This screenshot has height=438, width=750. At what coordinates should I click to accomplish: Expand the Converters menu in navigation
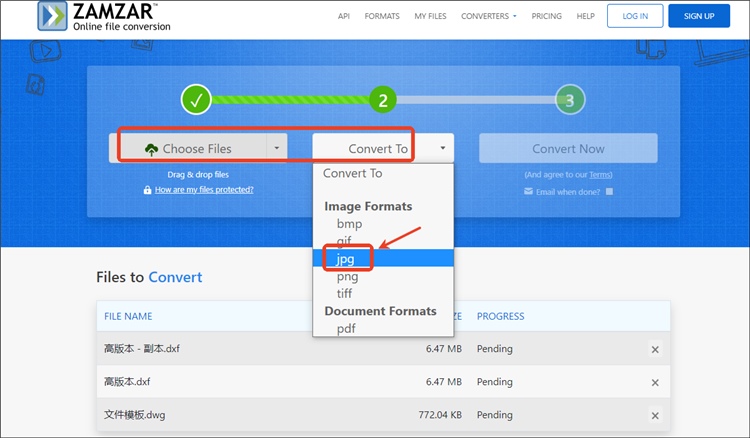coord(489,17)
